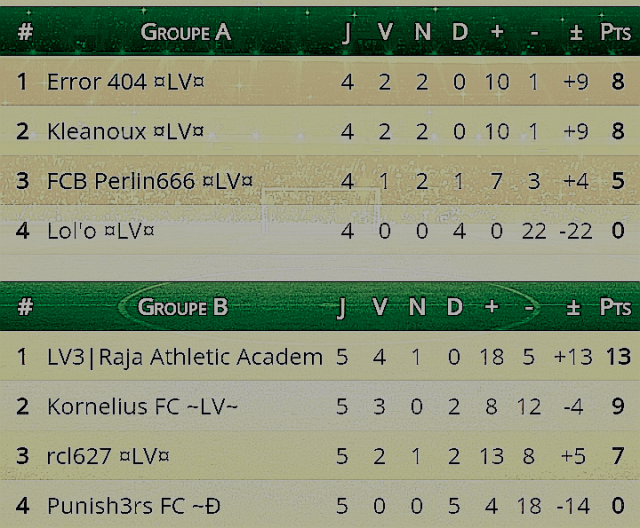
Task: Click the 13 points value for Raja Athletic
Action: click(x=618, y=357)
